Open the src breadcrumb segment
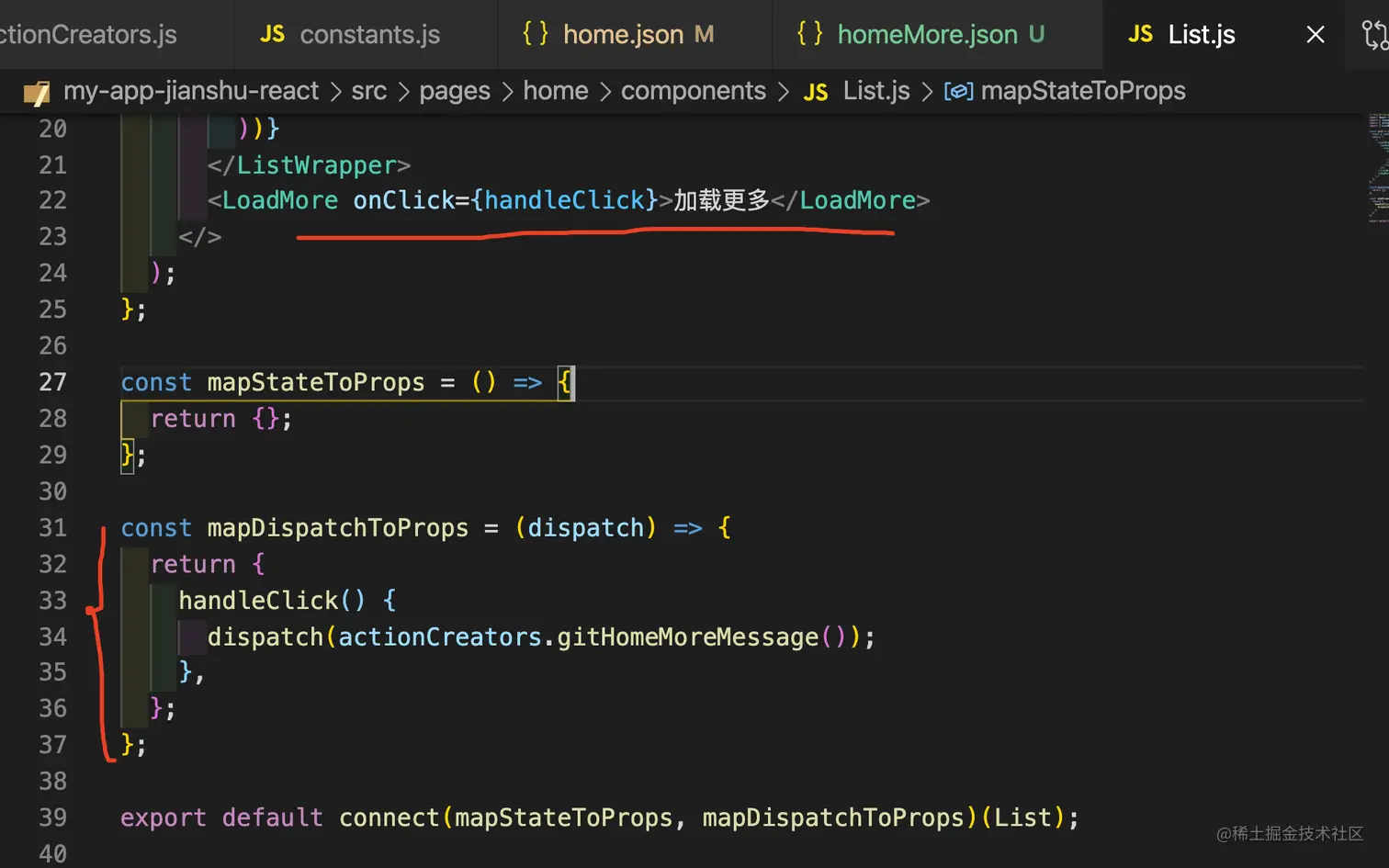The width and height of the screenshot is (1389, 868). [369, 91]
